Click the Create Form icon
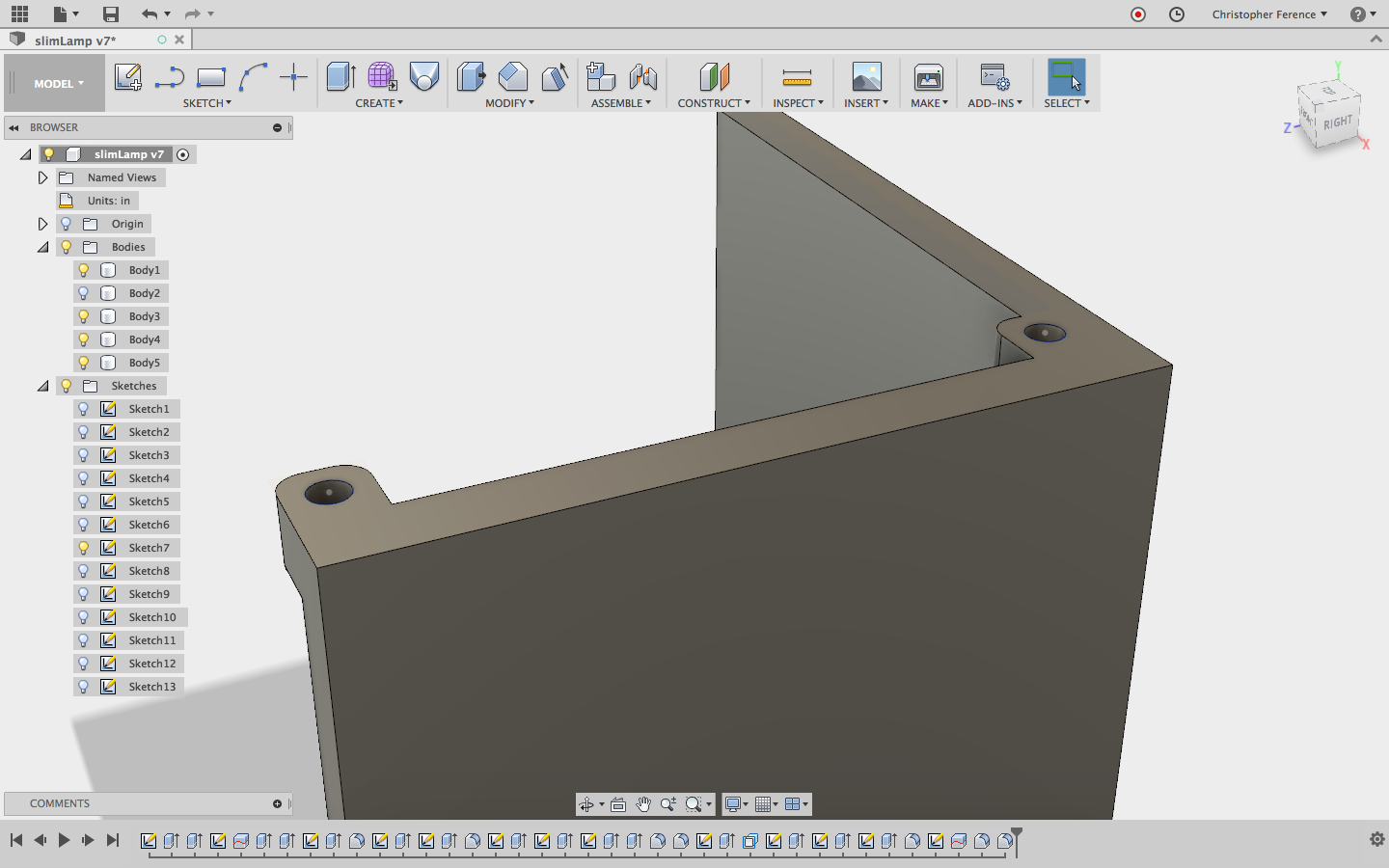The height and width of the screenshot is (868, 1389). point(382,77)
